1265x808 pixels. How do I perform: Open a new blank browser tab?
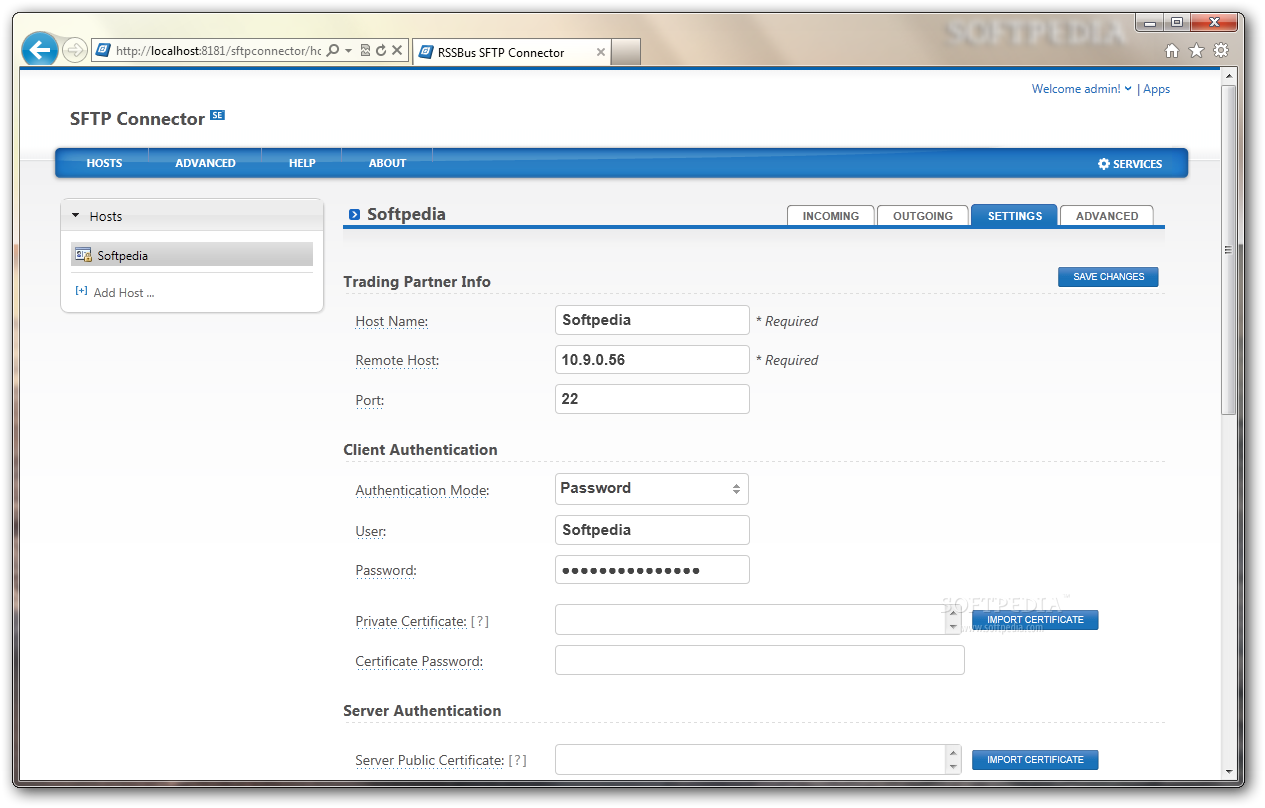point(625,52)
